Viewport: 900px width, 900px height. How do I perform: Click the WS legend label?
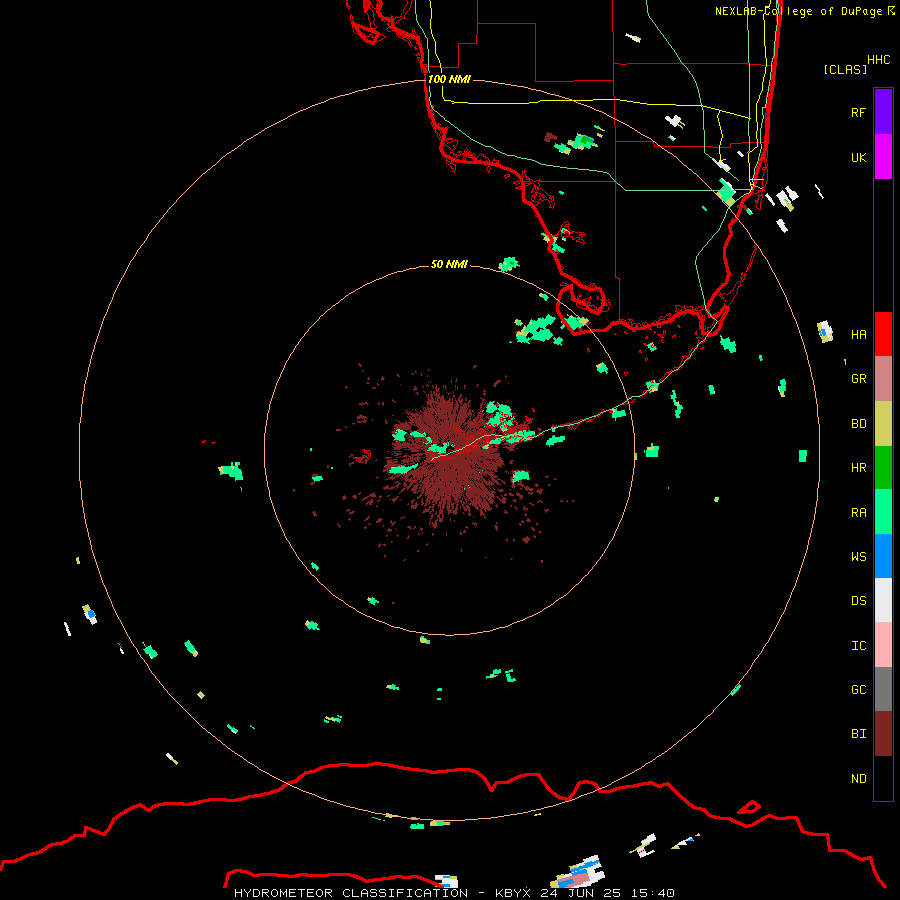click(858, 556)
